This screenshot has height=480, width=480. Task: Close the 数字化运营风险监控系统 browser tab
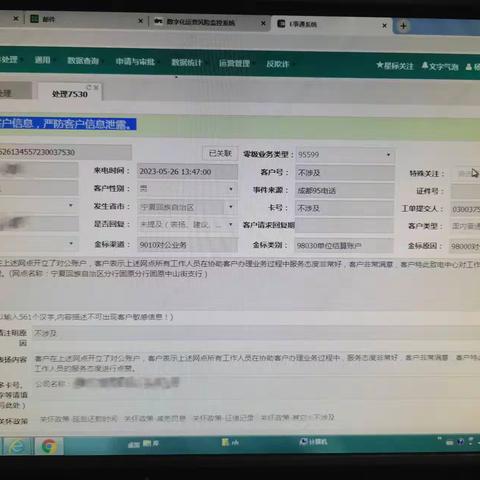tap(263, 23)
